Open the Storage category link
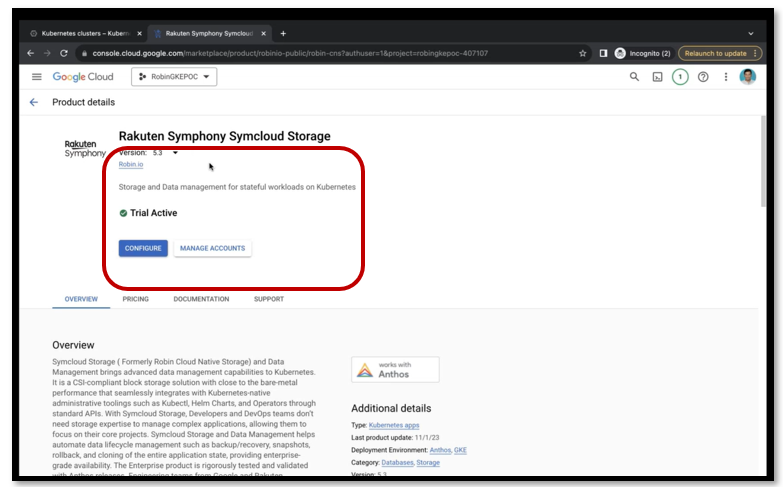 [x=428, y=463]
